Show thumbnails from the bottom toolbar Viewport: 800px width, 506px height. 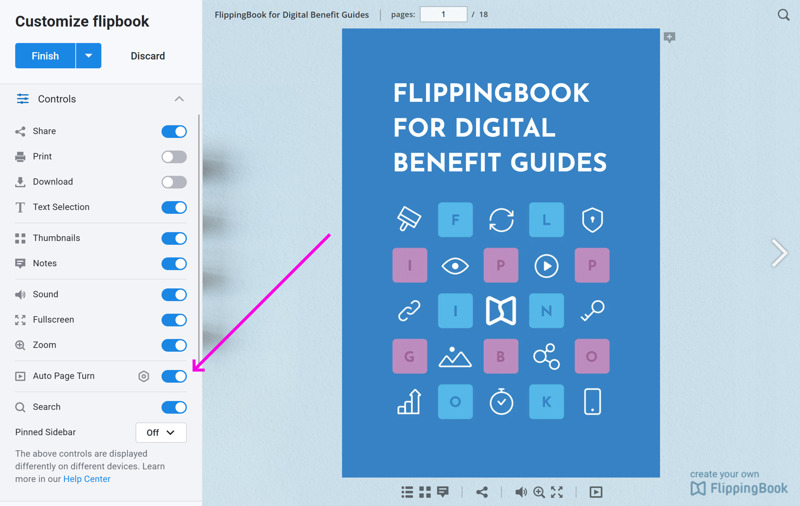tap(425, 492)
